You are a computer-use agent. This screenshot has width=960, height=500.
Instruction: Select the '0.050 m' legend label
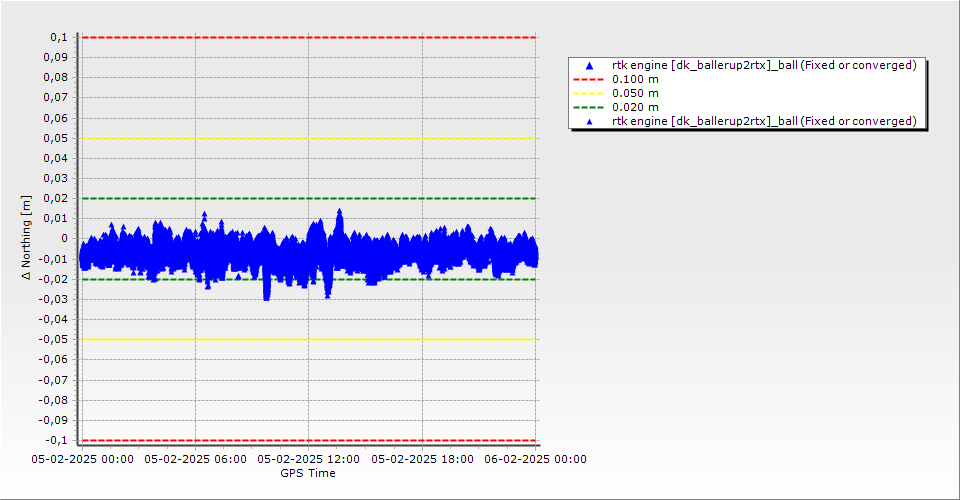(x=636, y=94)
